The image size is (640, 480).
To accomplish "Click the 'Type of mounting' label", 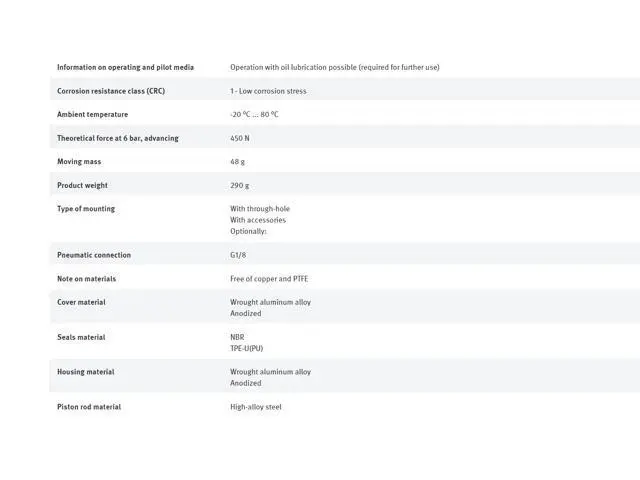I will coord(86,209).
